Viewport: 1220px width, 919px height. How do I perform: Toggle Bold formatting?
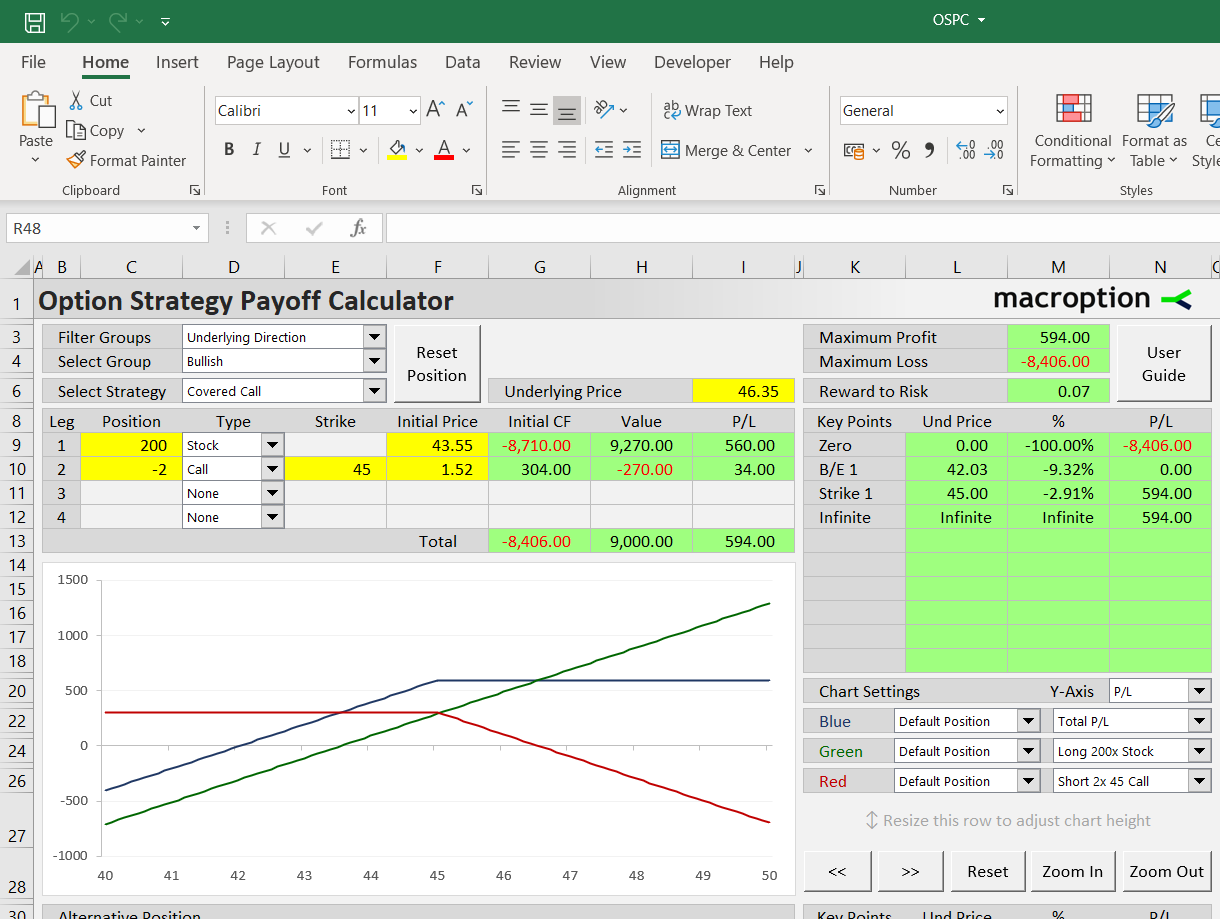click(229, 149)
